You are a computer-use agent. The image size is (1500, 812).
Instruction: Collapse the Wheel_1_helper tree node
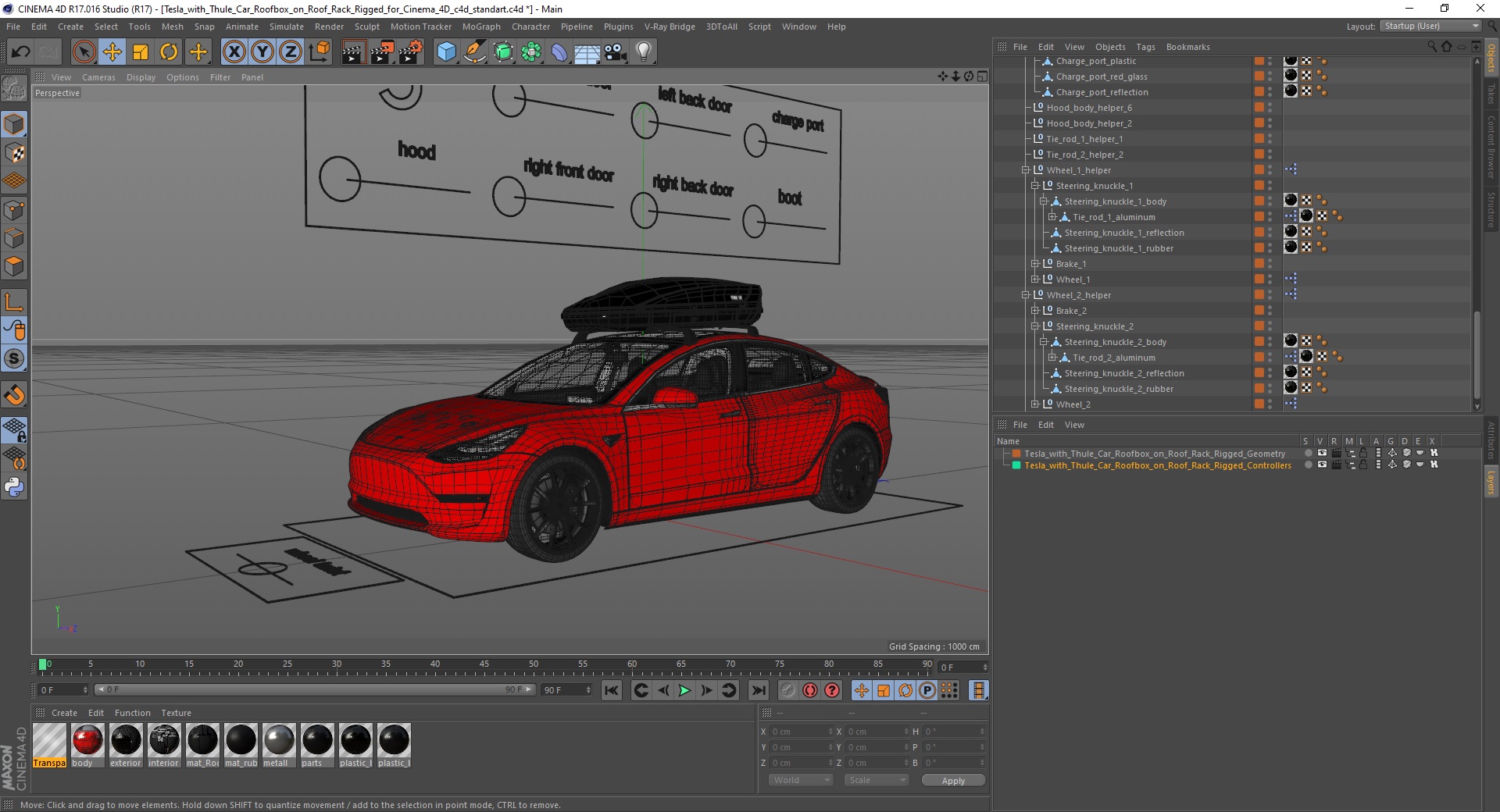1026,170
